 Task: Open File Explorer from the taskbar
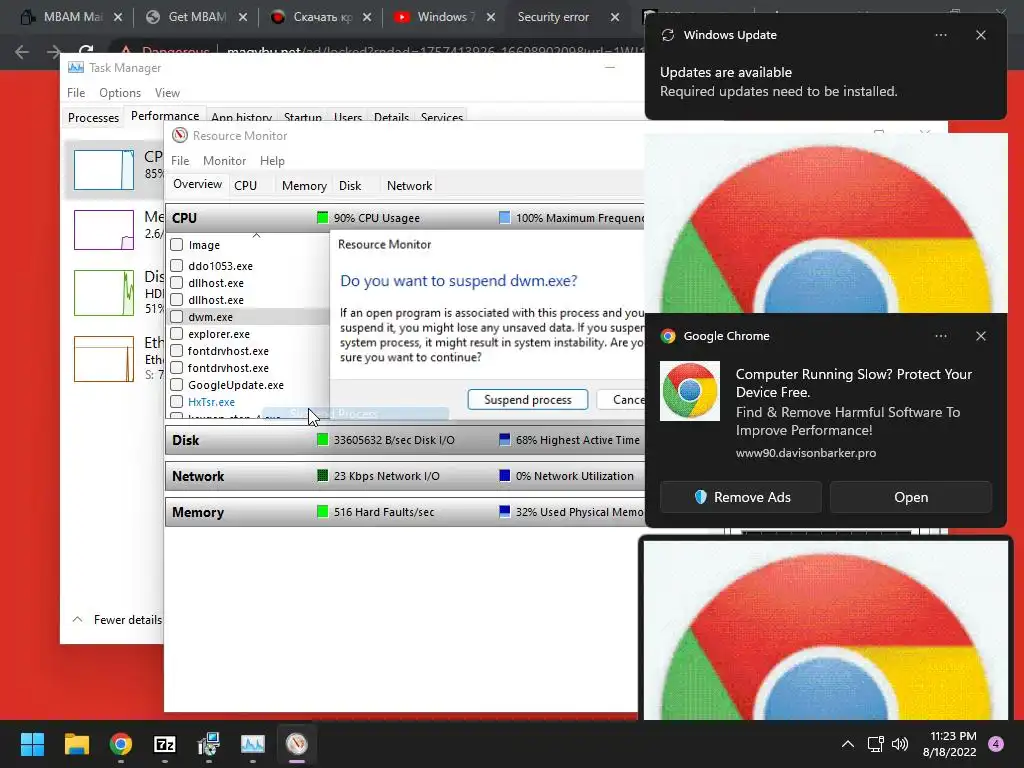(x=76, y=744)
